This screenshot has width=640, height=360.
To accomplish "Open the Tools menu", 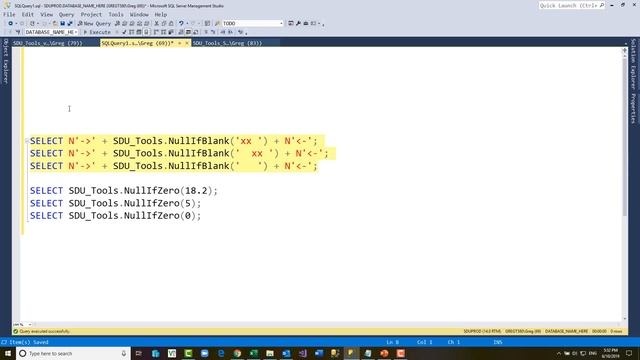I will coord(116,14).
